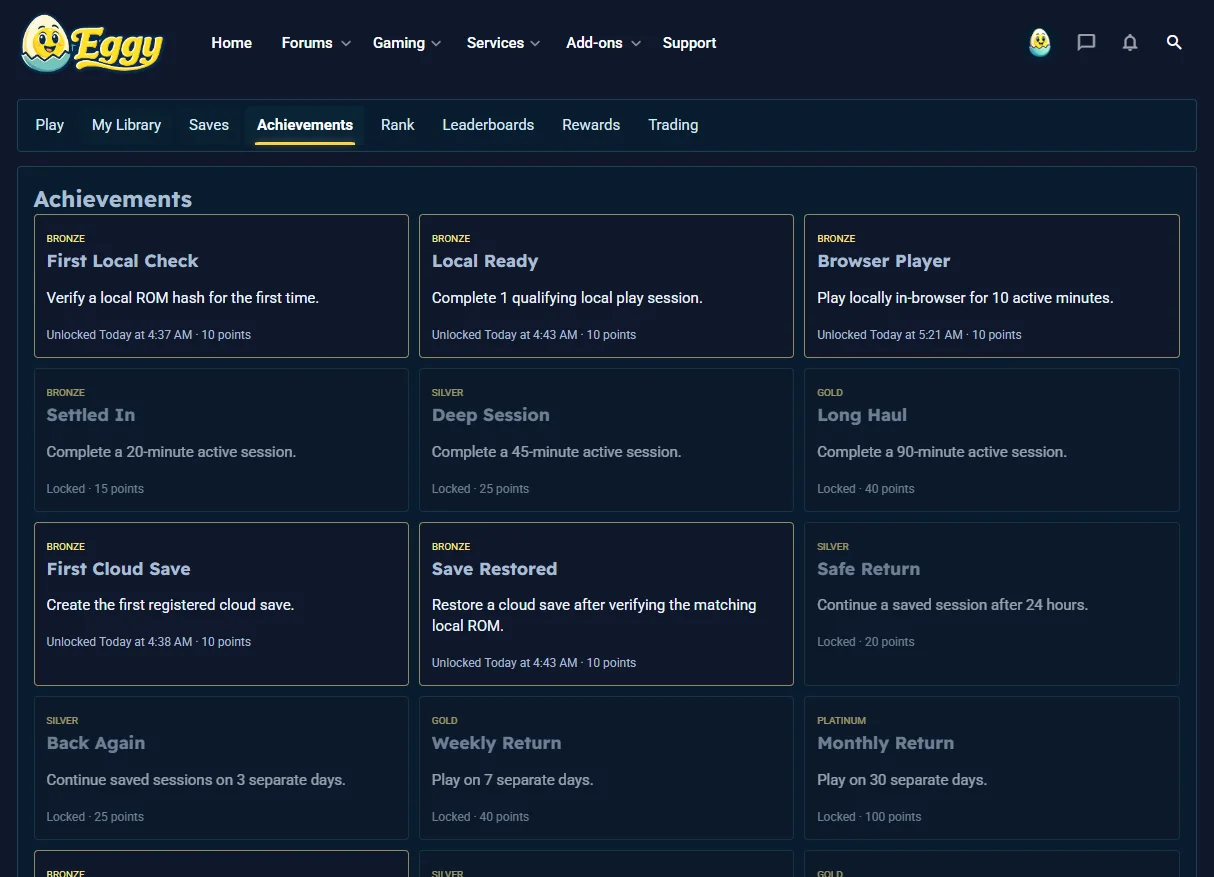Open the Add-ons menu link
Viewport: 1214px width, 877px height.
point(594,43)
